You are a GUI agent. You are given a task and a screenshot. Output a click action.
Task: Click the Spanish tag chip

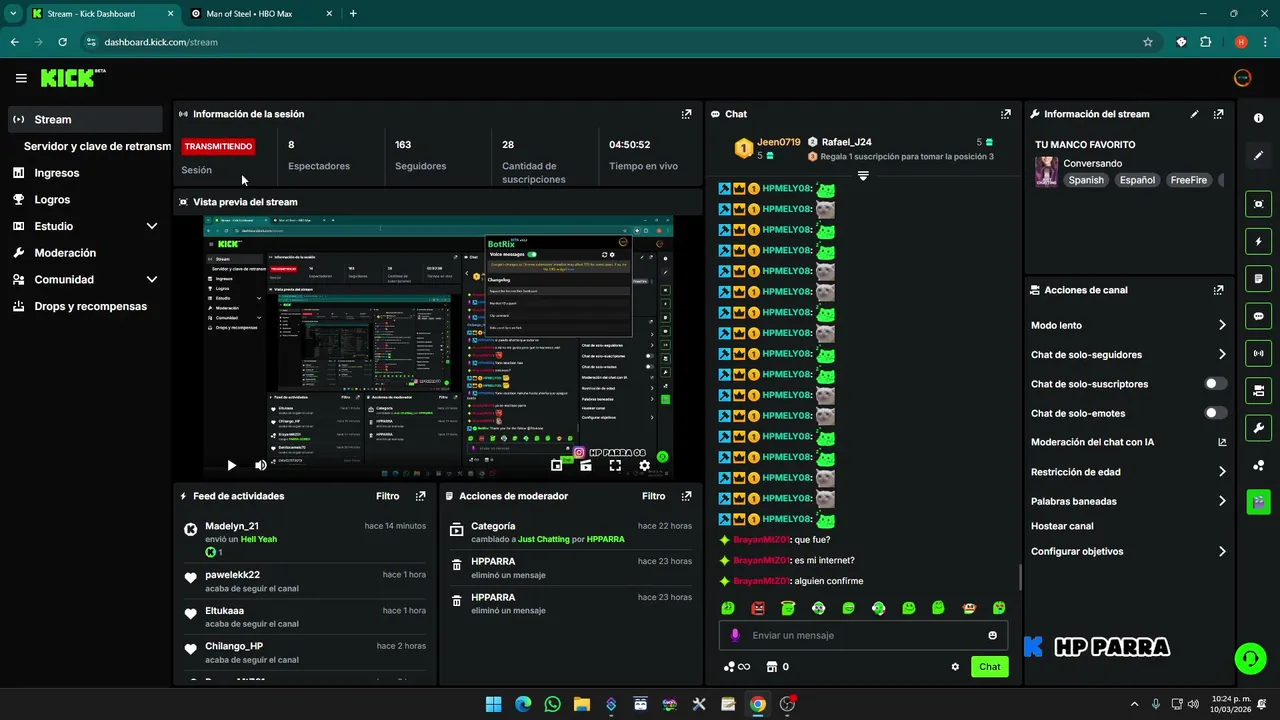click(1086, 180)
